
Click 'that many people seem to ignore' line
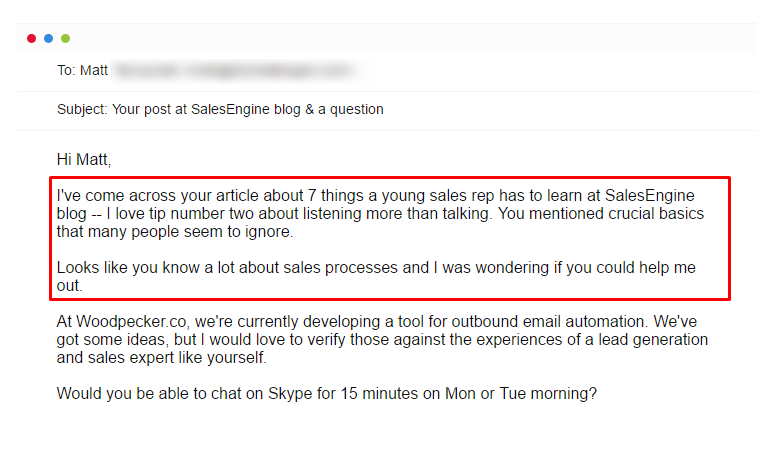[175, 232]
